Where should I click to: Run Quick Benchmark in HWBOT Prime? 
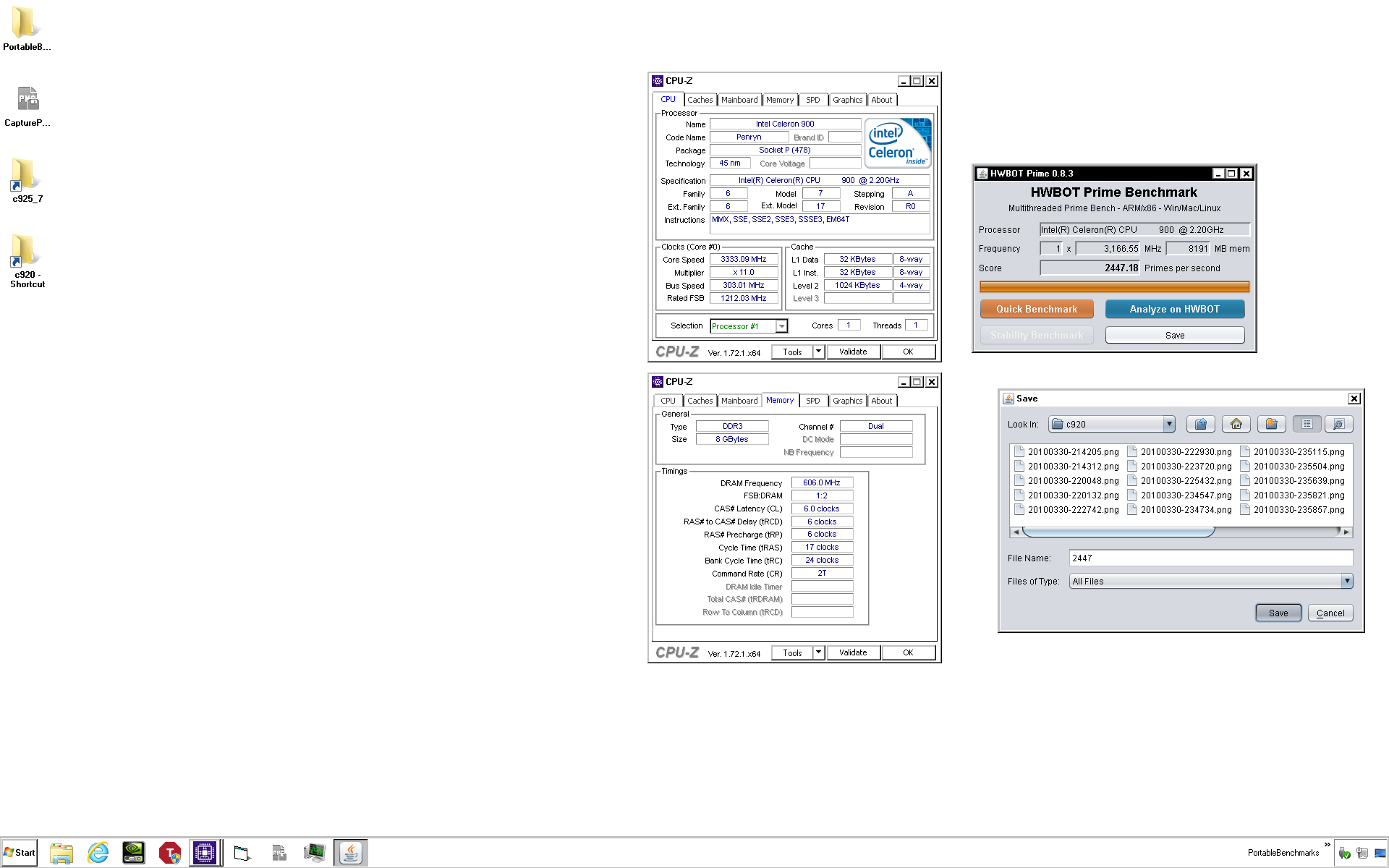(x=1037, y=309)
